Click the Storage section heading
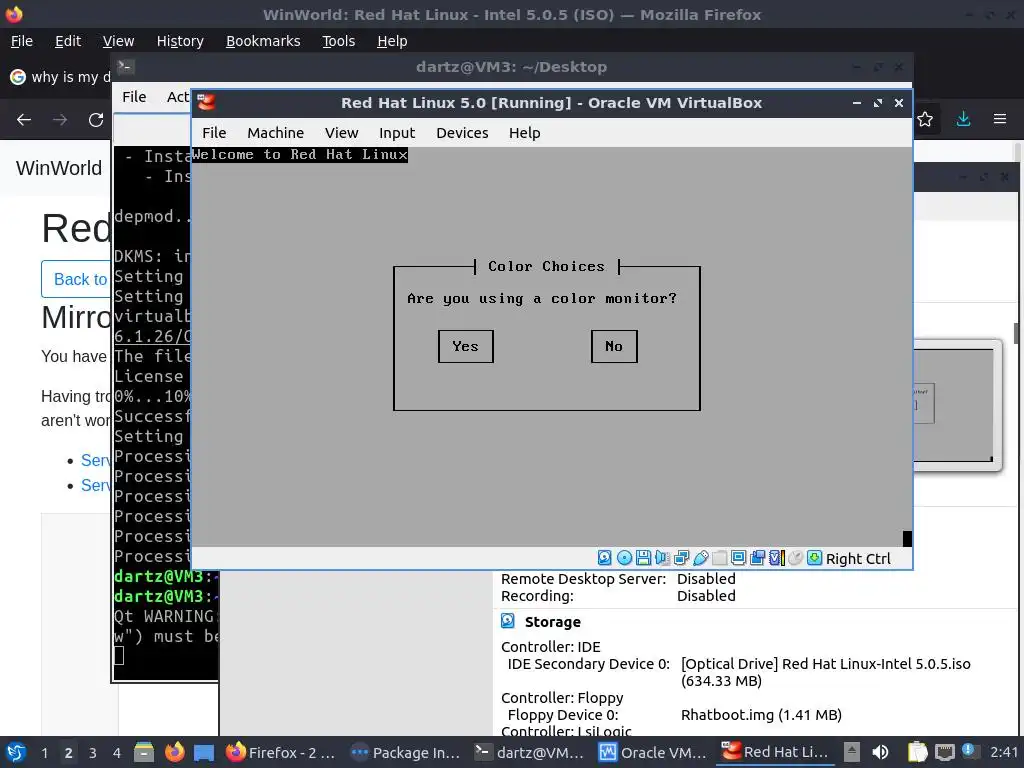This screenshot has width=1024, height=768. click(x=552, y=622)
